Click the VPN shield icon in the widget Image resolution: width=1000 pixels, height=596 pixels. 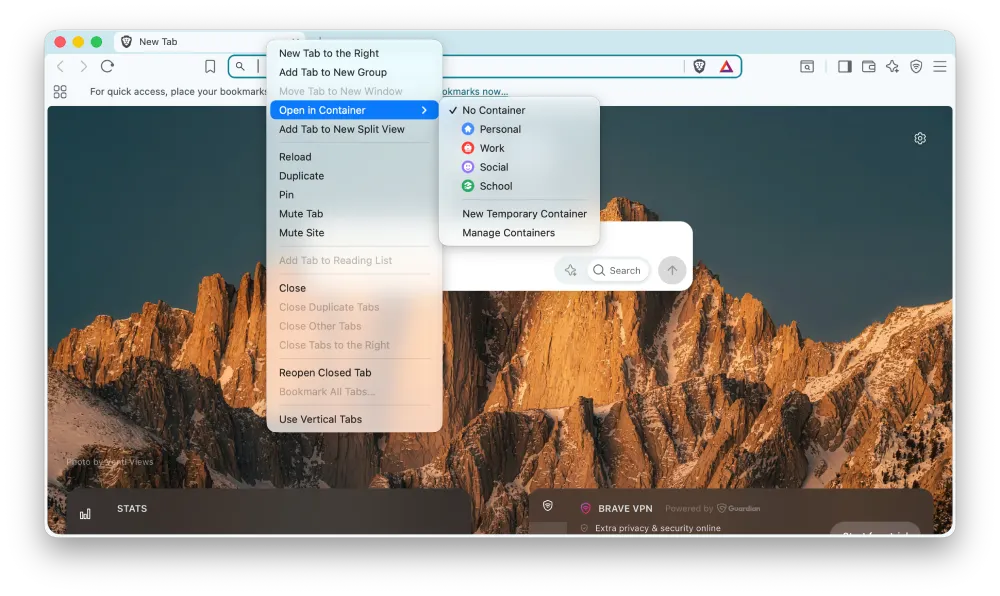pyautogui.click(x=548, y=506)
